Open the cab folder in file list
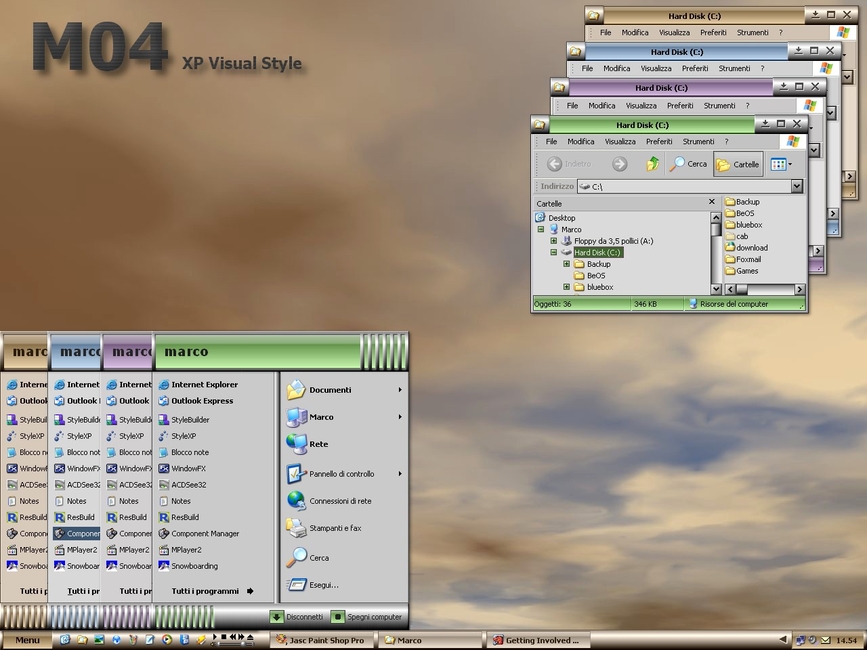 (737, 236)
